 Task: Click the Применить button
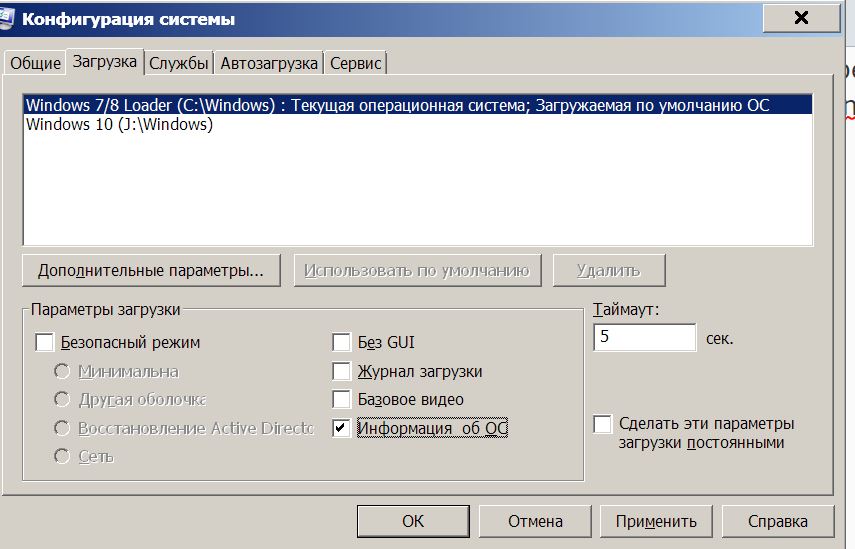[656, 521]
